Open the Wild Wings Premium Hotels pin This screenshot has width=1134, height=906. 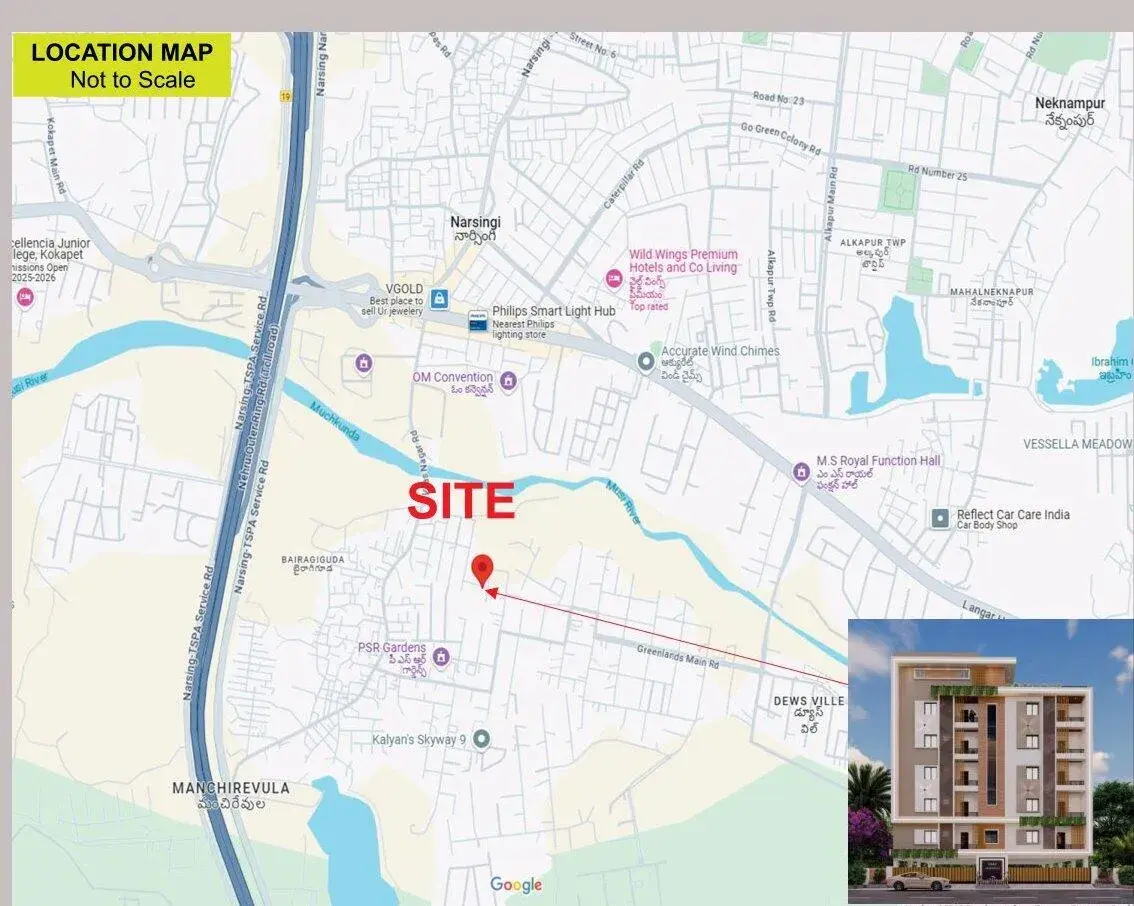point(614,278)
